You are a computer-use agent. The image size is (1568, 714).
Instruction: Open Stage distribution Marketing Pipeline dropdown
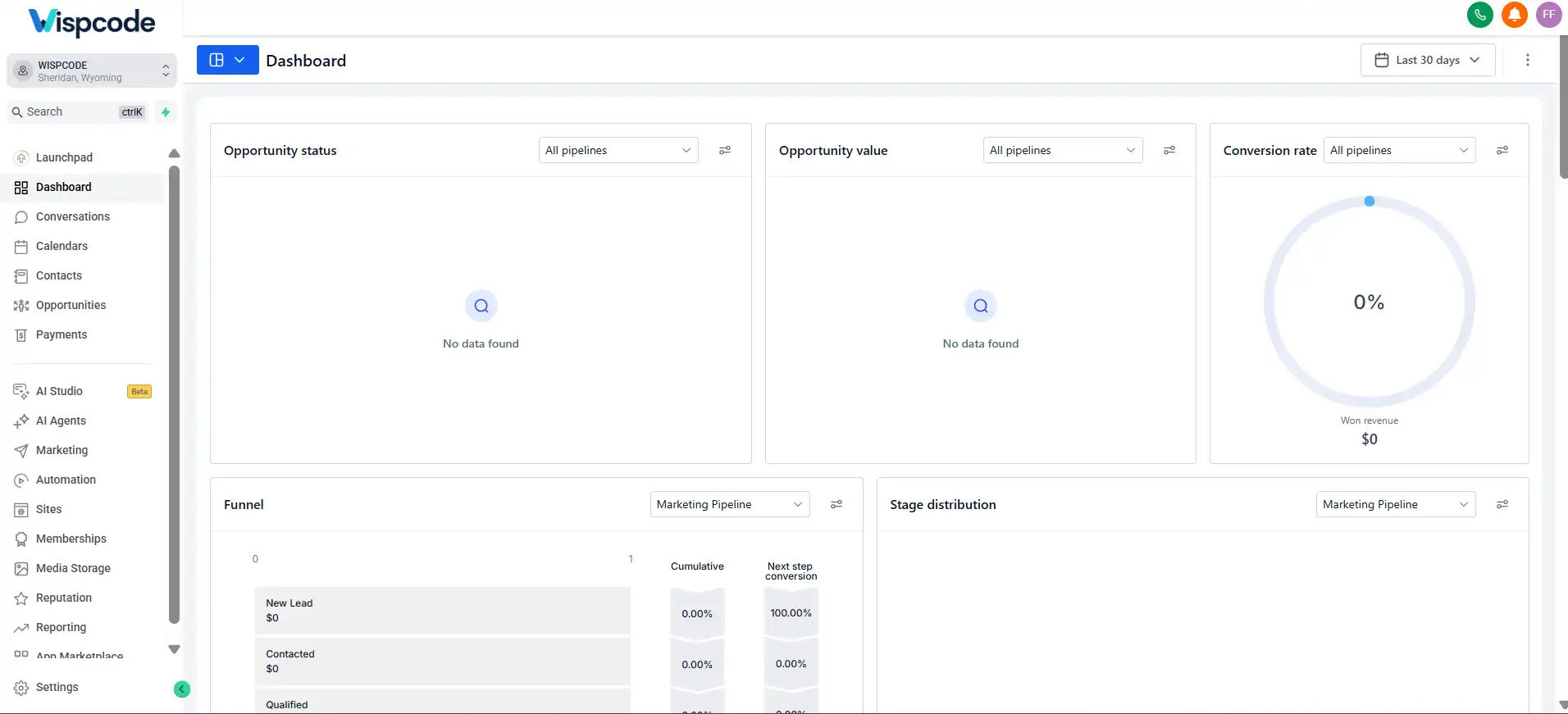(x=1396, y=504)
